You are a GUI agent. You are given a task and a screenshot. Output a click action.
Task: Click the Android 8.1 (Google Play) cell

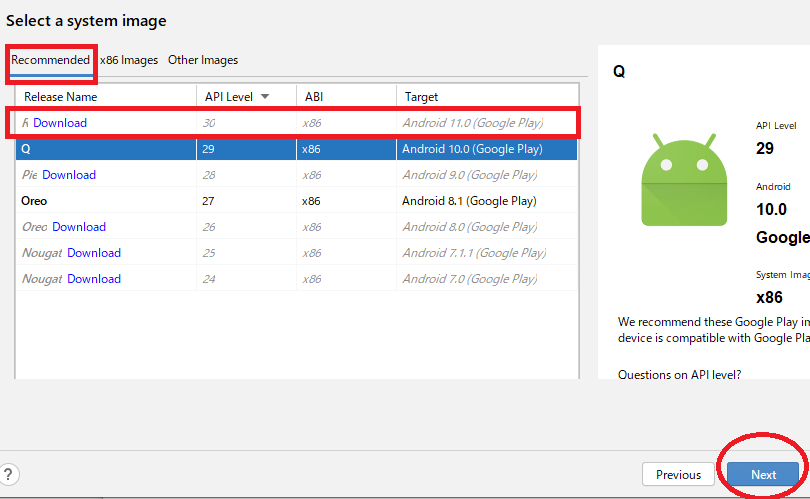469,201
